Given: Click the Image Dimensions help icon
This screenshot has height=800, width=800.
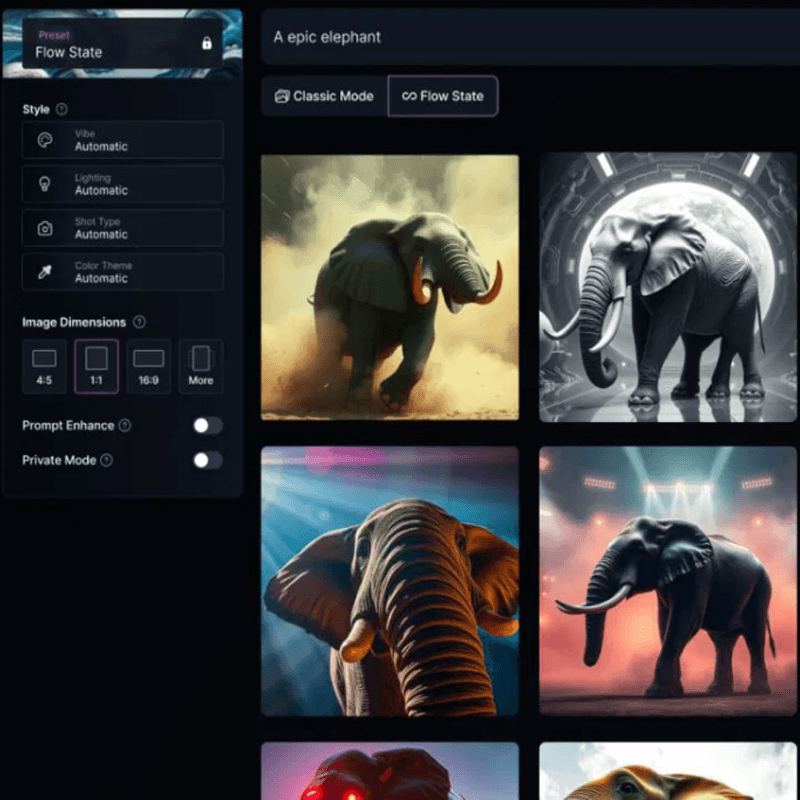Looking at the screenshot, I should 139,322.
